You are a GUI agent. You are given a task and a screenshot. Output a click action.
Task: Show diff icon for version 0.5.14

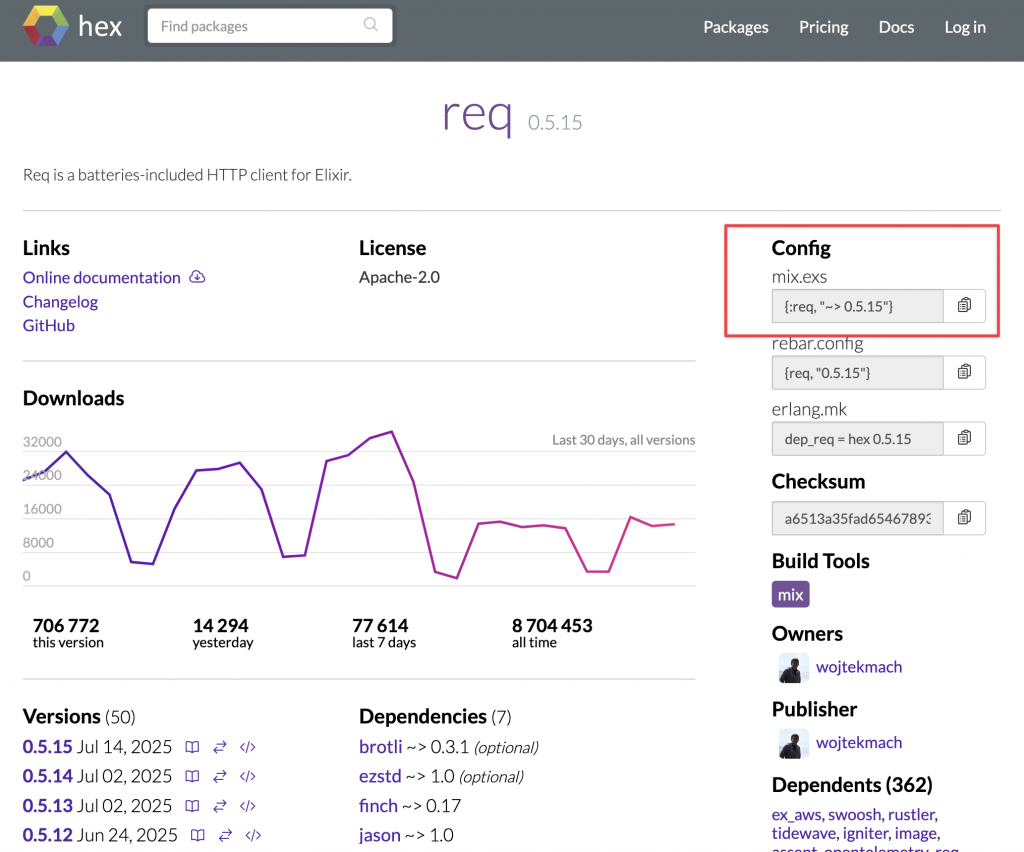coord(220,776)
